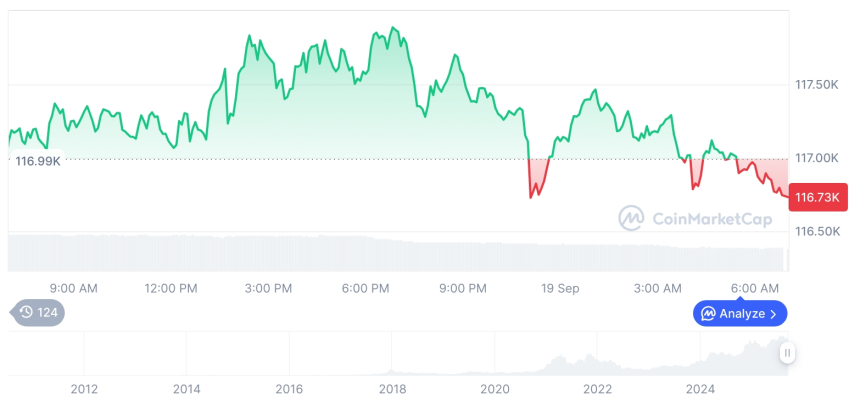Select the 9:00 PM time axis label

(463, 288)
